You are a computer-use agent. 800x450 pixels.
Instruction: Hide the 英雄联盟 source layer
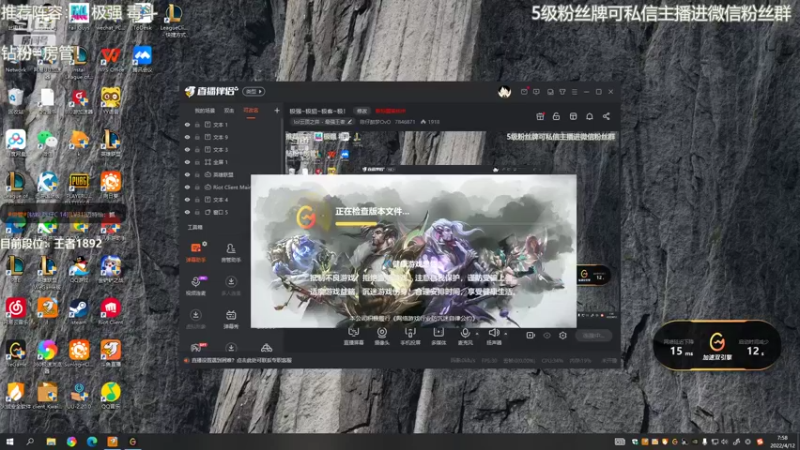click(187, 174)
